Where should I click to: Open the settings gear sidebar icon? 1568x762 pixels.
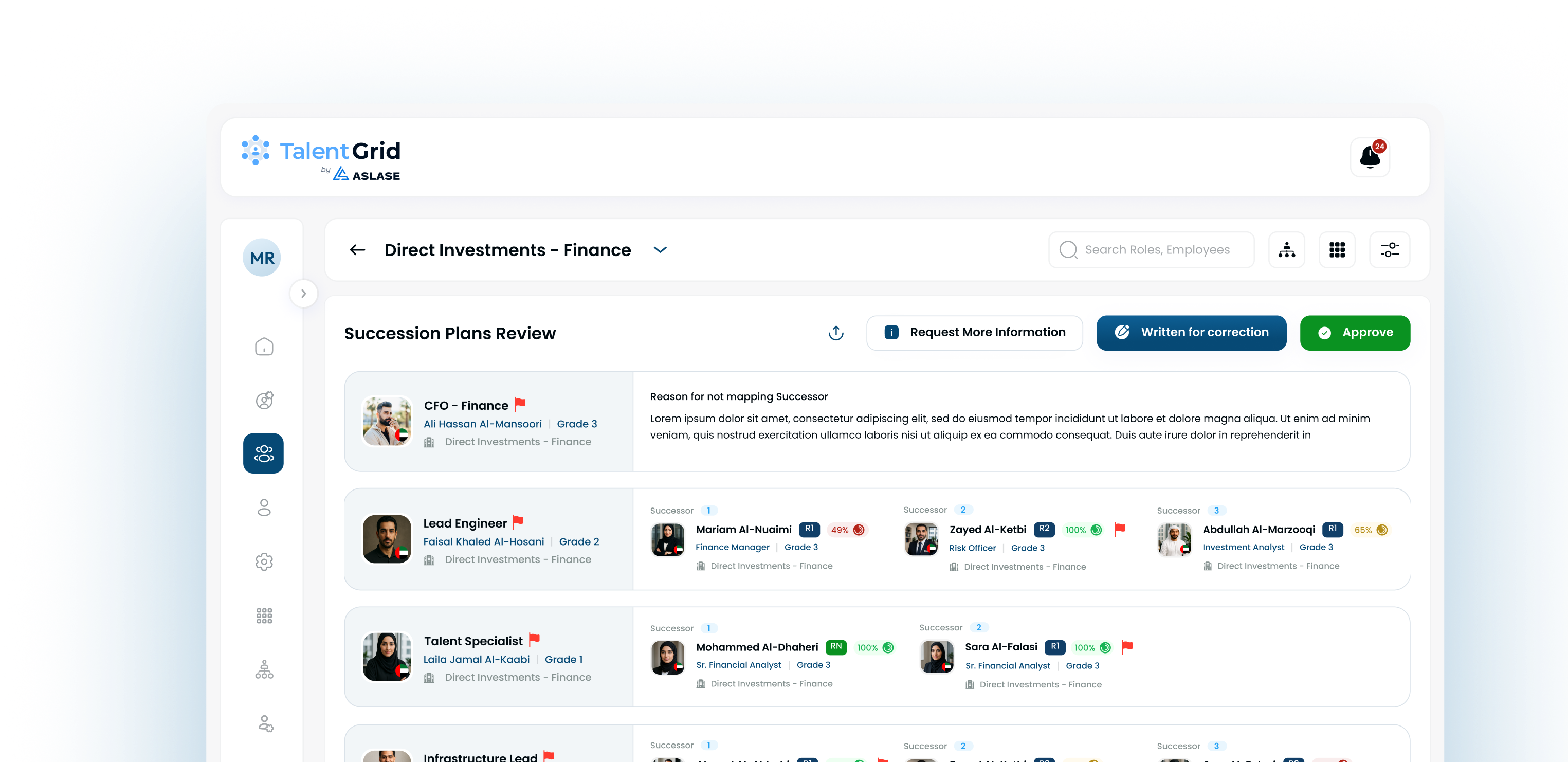(264, 561)
